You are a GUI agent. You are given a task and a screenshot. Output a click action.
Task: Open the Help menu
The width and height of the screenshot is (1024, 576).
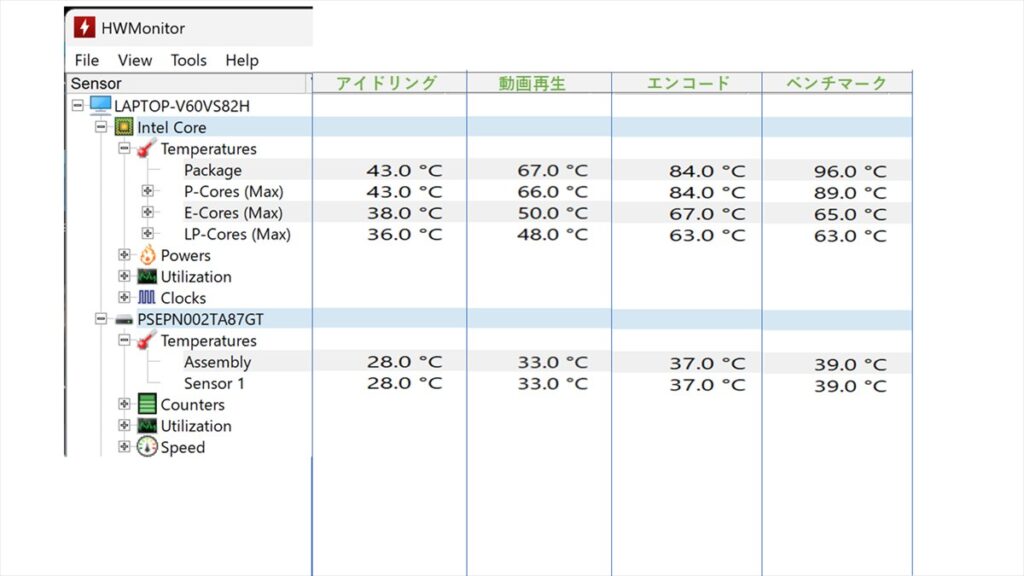coord(242,60)
